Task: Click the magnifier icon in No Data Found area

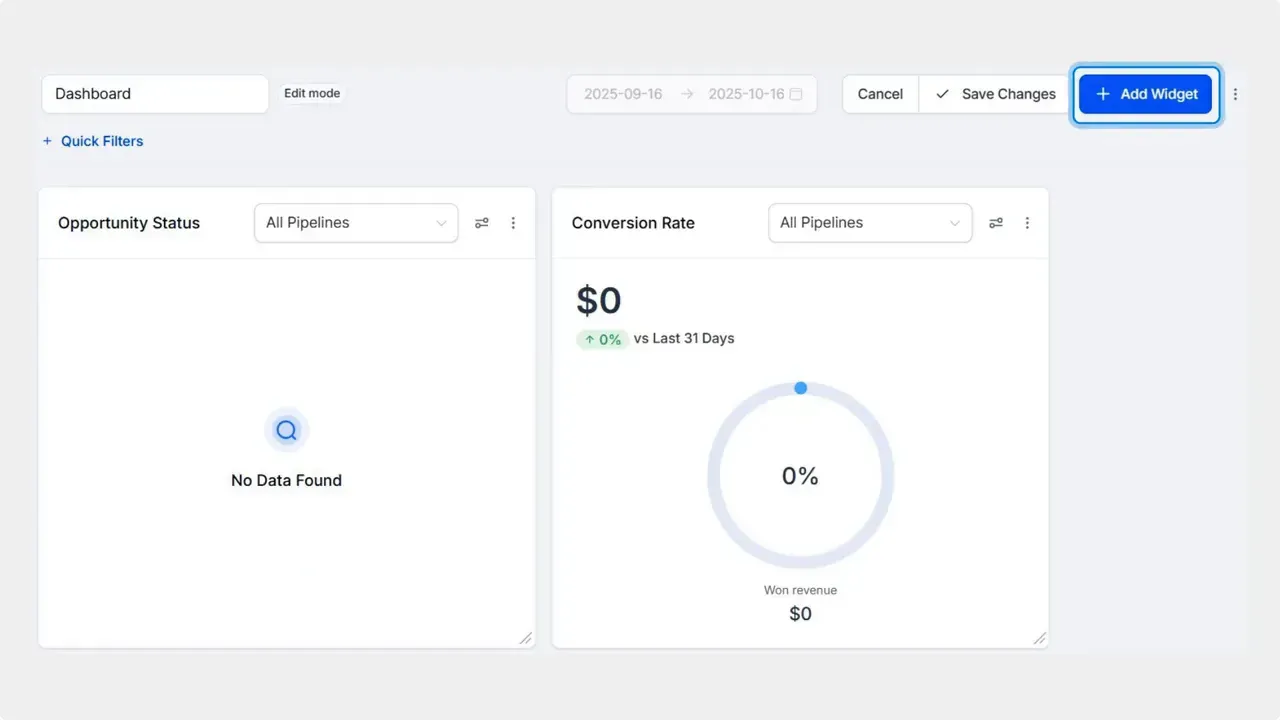Action: [x=286, y=429]
